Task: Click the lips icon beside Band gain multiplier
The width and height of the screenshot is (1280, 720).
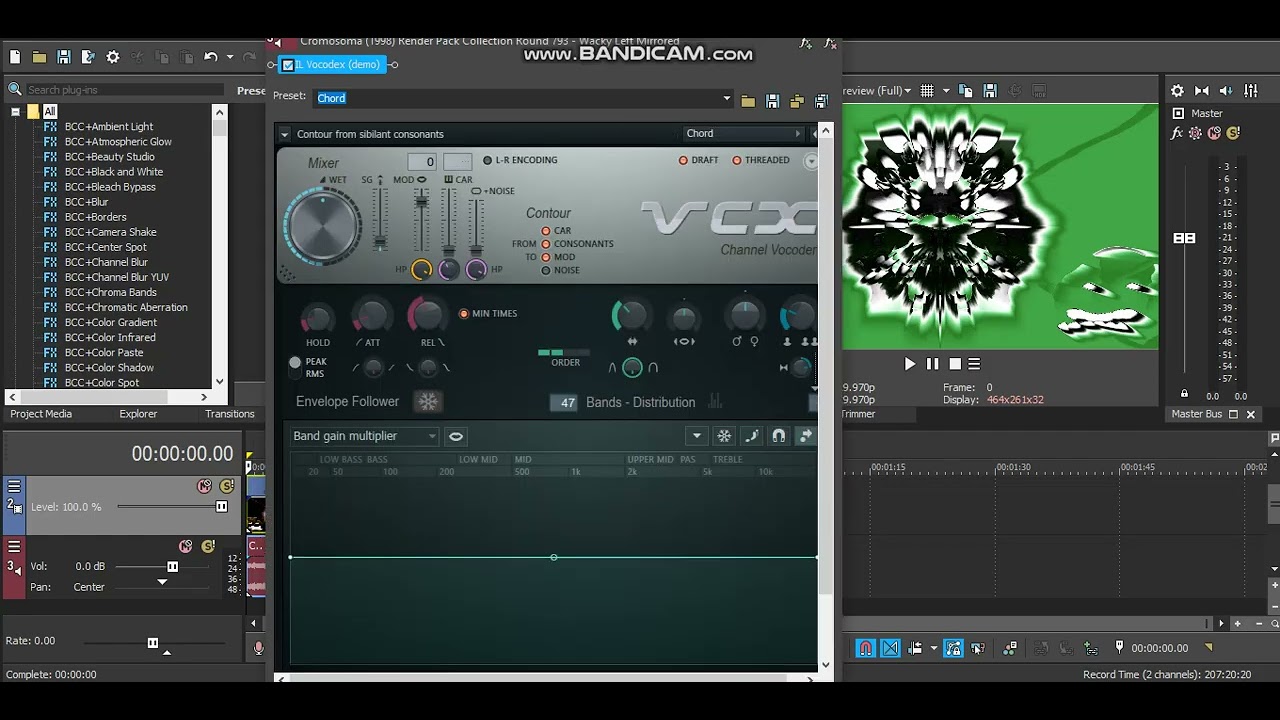Action: pos(456,436)
